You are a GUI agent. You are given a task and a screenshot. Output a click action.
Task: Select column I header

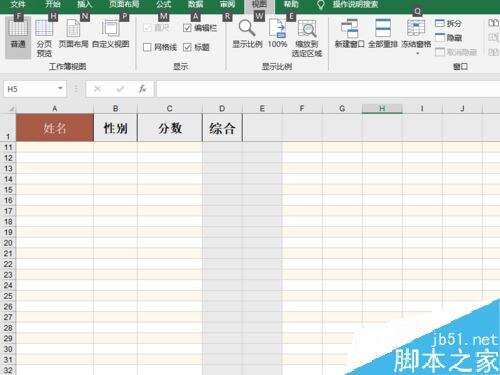[422, 109]
